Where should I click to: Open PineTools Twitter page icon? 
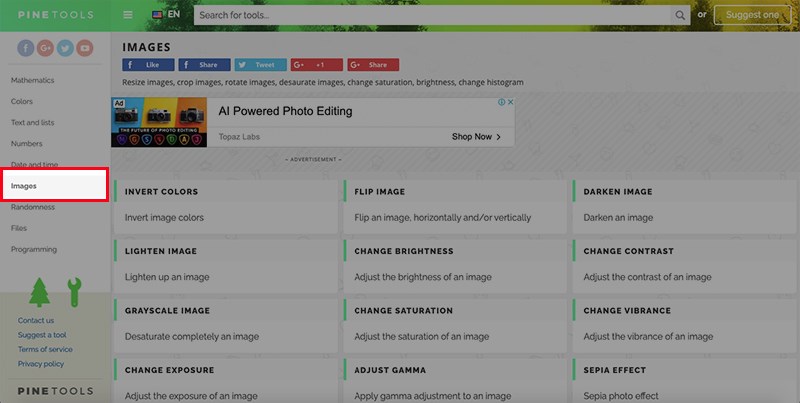coord(65,48)
